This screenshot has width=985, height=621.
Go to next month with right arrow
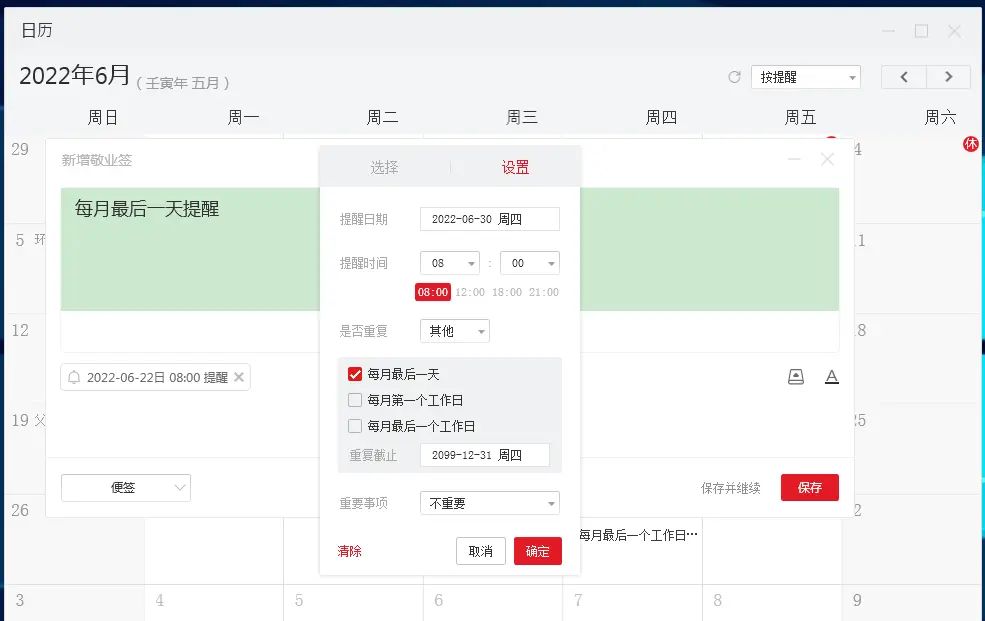click(948, 76)
